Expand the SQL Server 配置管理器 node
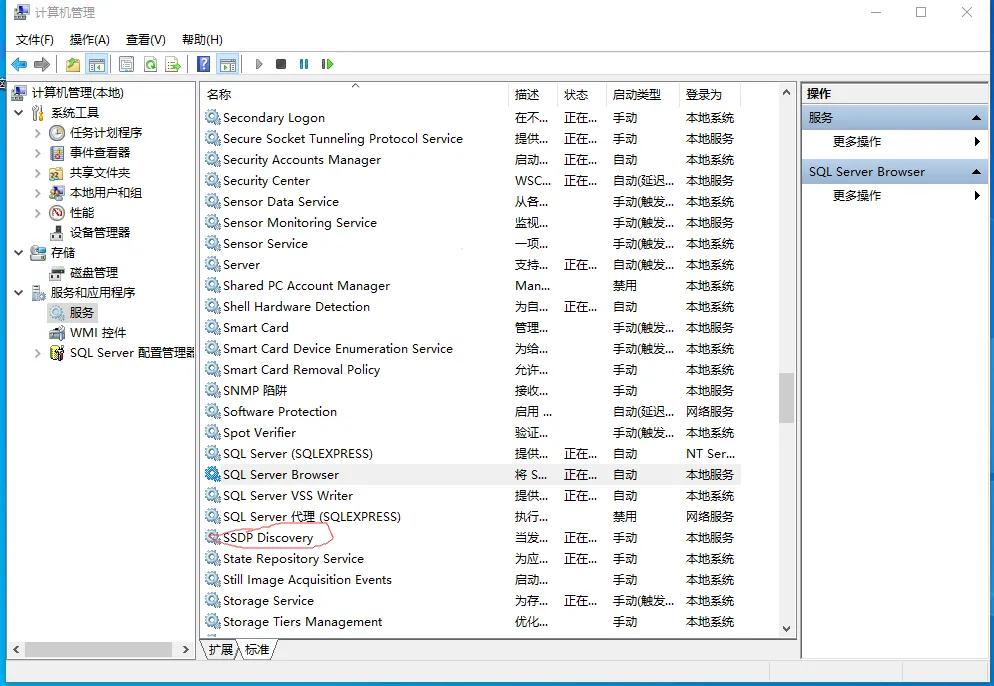Image resolution: width=994 pixels, height=686 pixels. click(38, 353)
